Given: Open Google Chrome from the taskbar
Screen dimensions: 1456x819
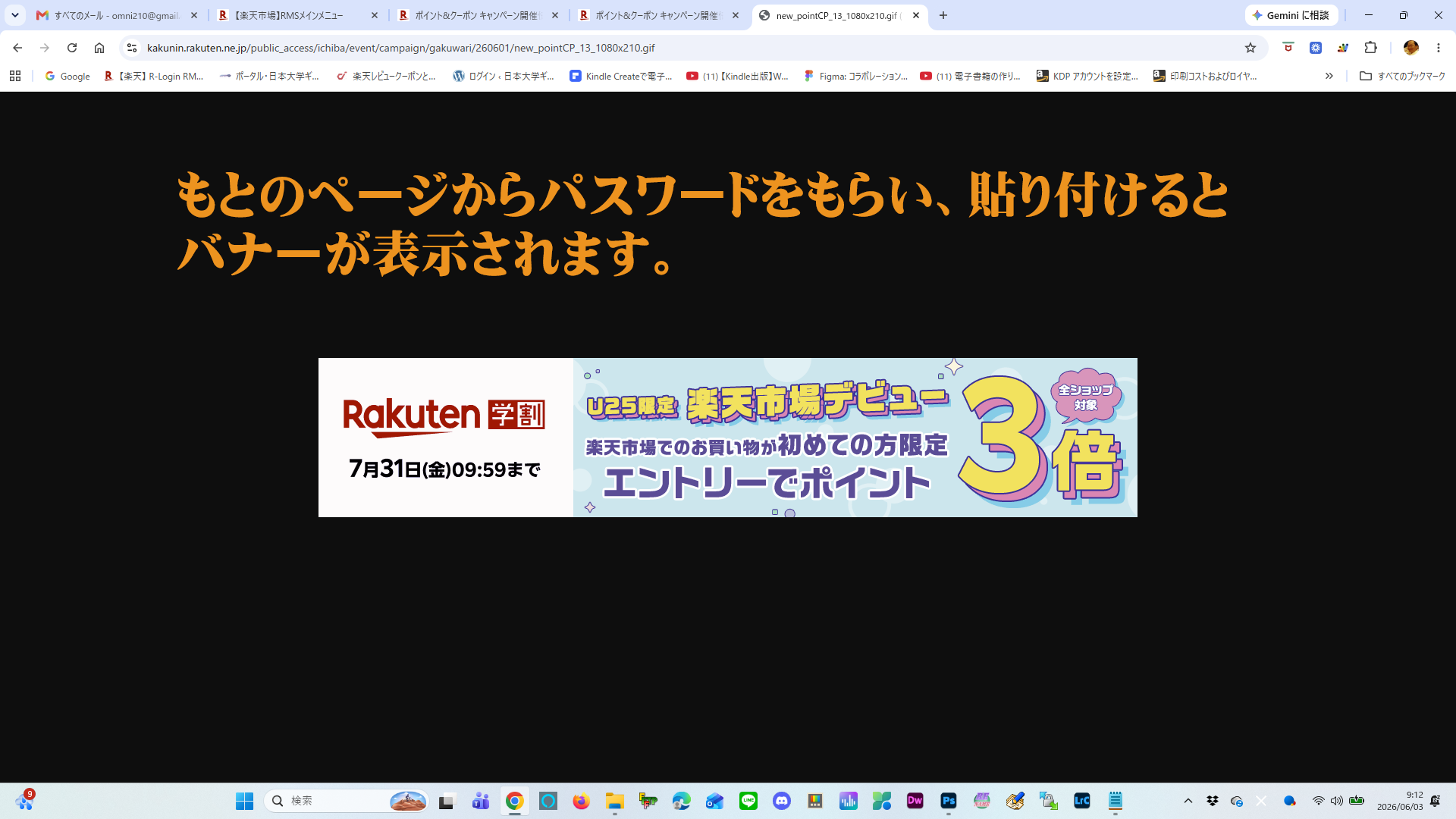Looking at the screenshot, I should pos(515,801).
